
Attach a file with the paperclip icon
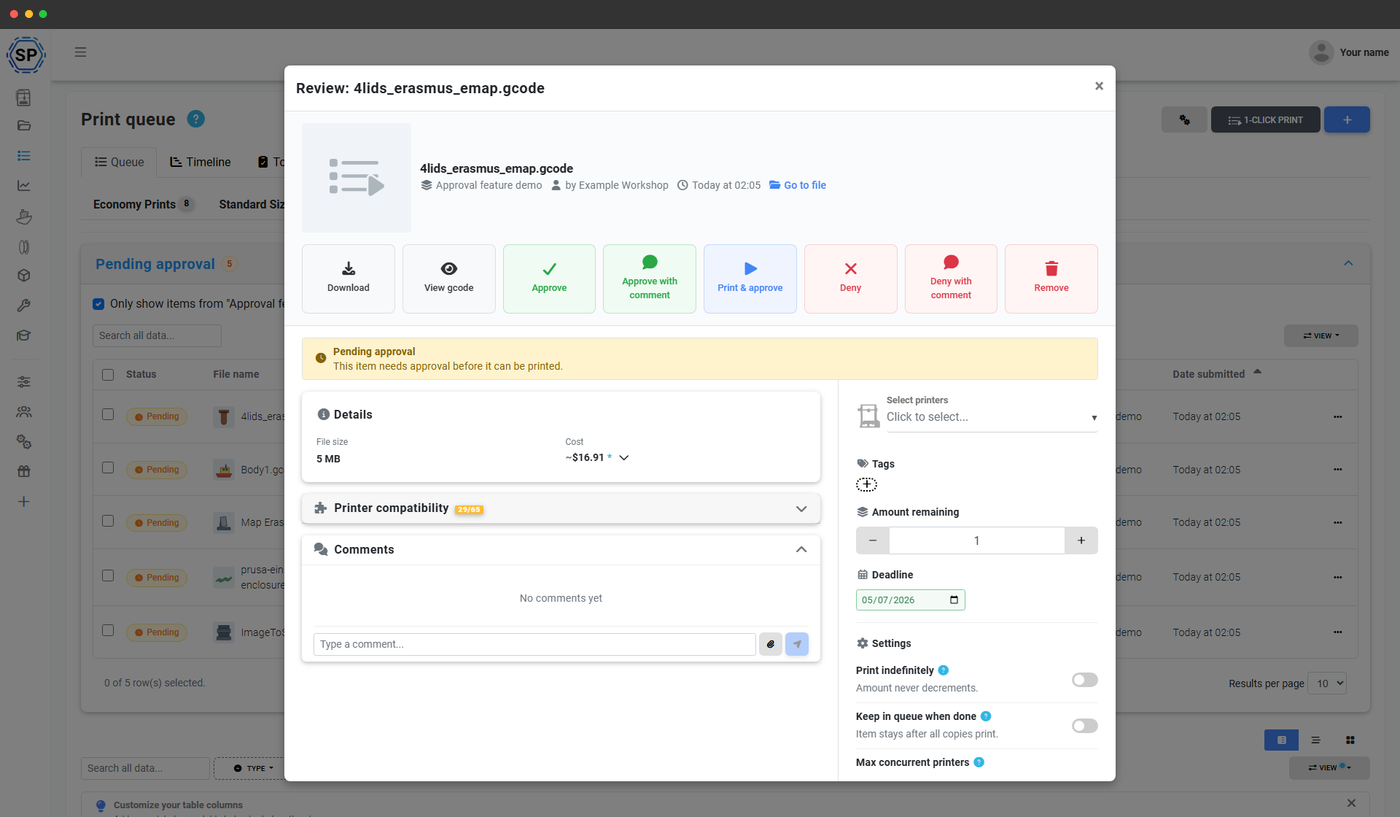[x=770, y=644]
